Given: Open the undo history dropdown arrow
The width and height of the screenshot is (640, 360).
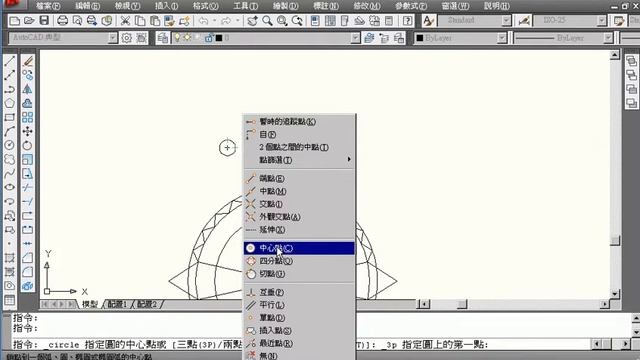Looking at the screenshot, I should (x=214, y=20).
